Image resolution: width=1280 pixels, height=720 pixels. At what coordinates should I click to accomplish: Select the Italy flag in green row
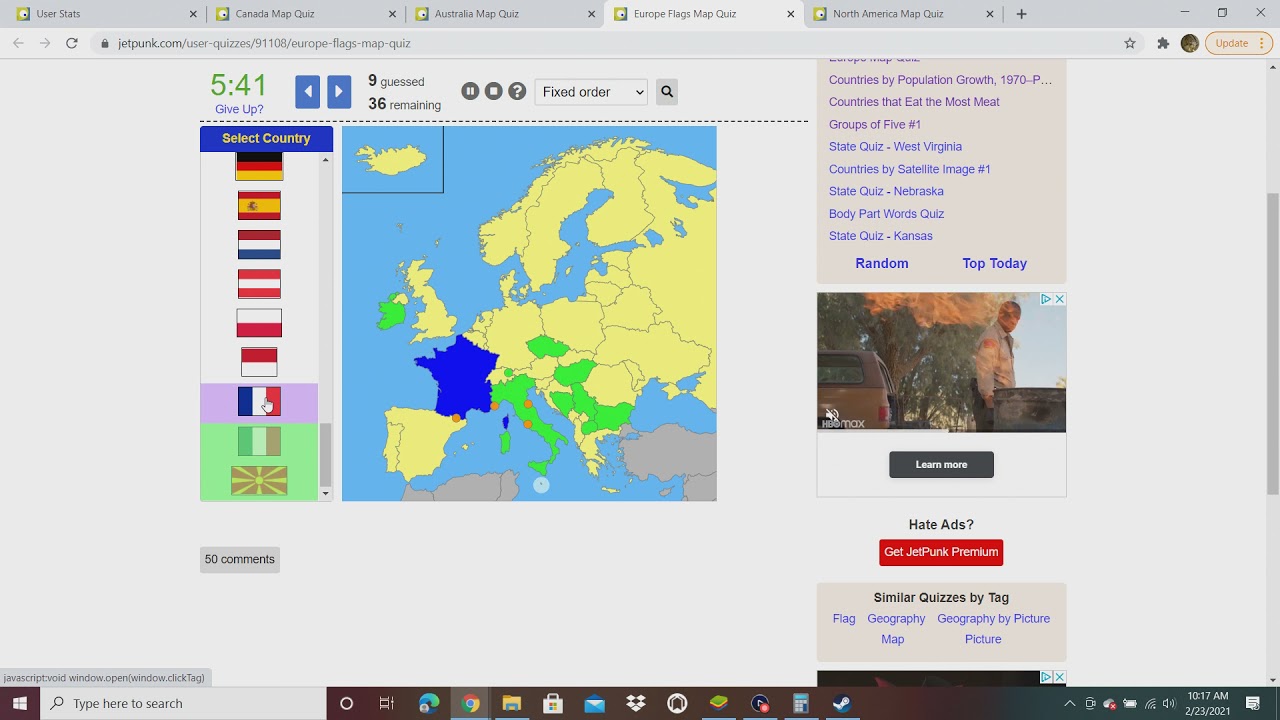(259, 441)
